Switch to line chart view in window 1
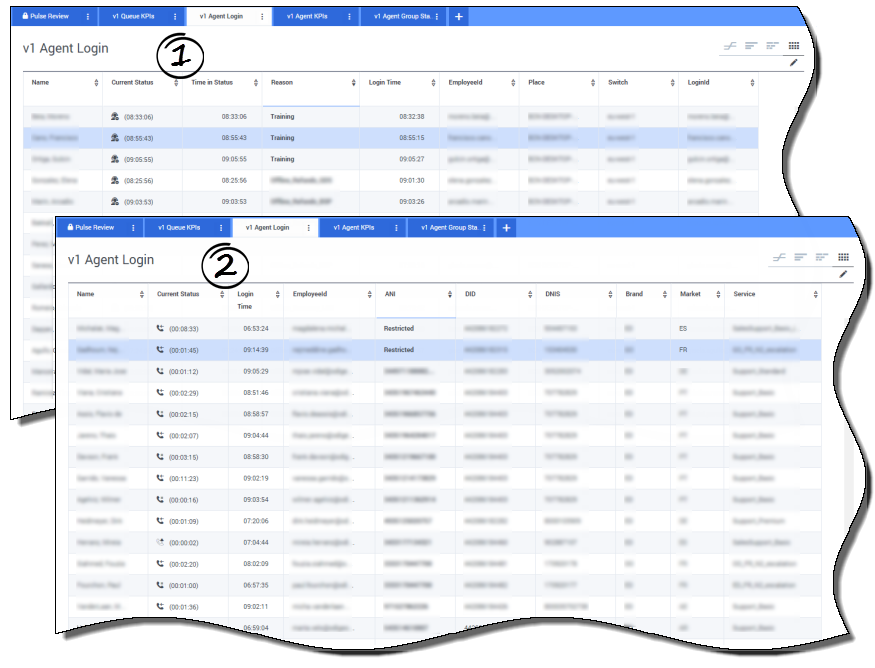This screenshot has width=875, height=668. coord(731,46)
